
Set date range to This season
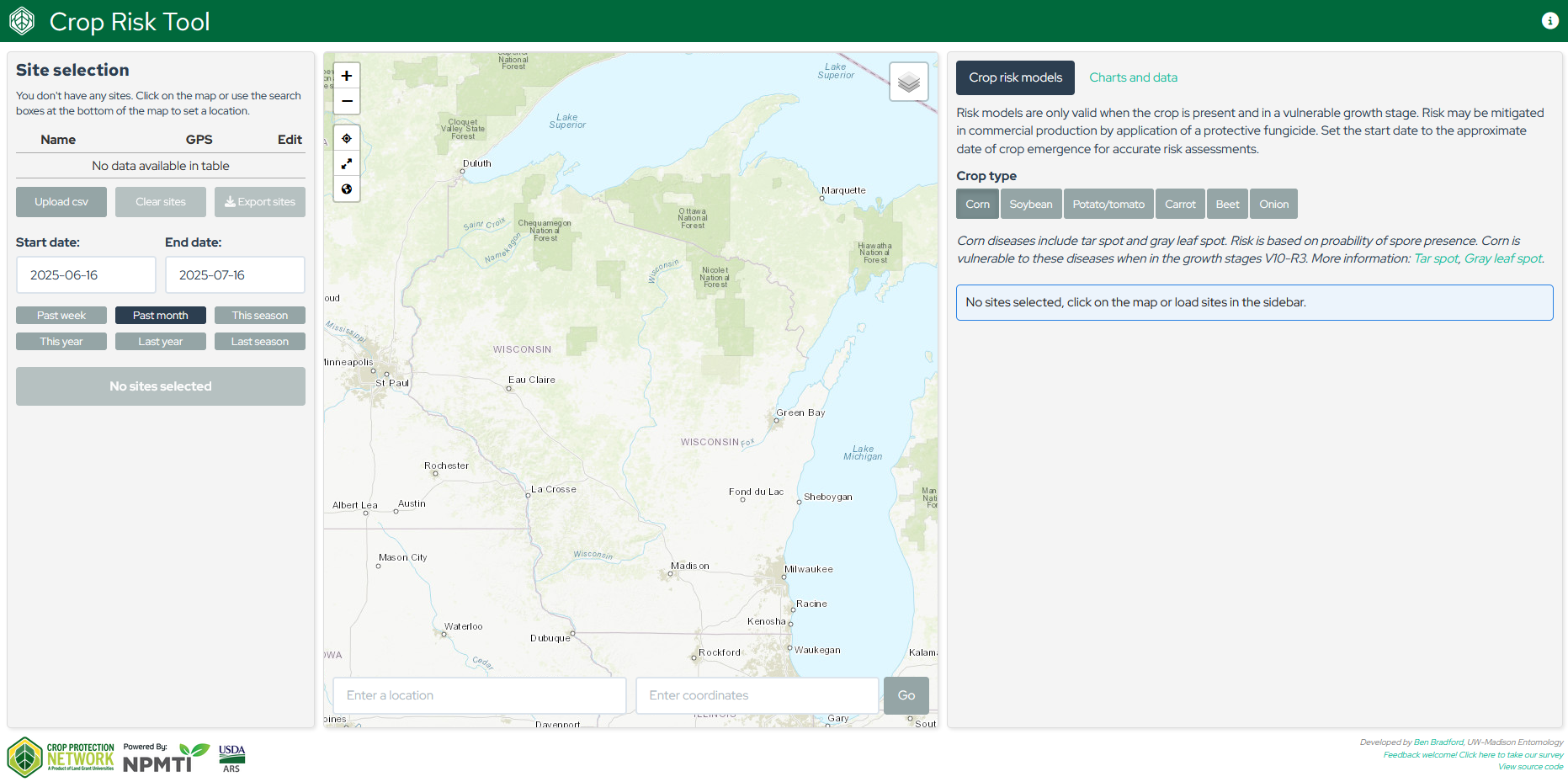coord(259,316)
